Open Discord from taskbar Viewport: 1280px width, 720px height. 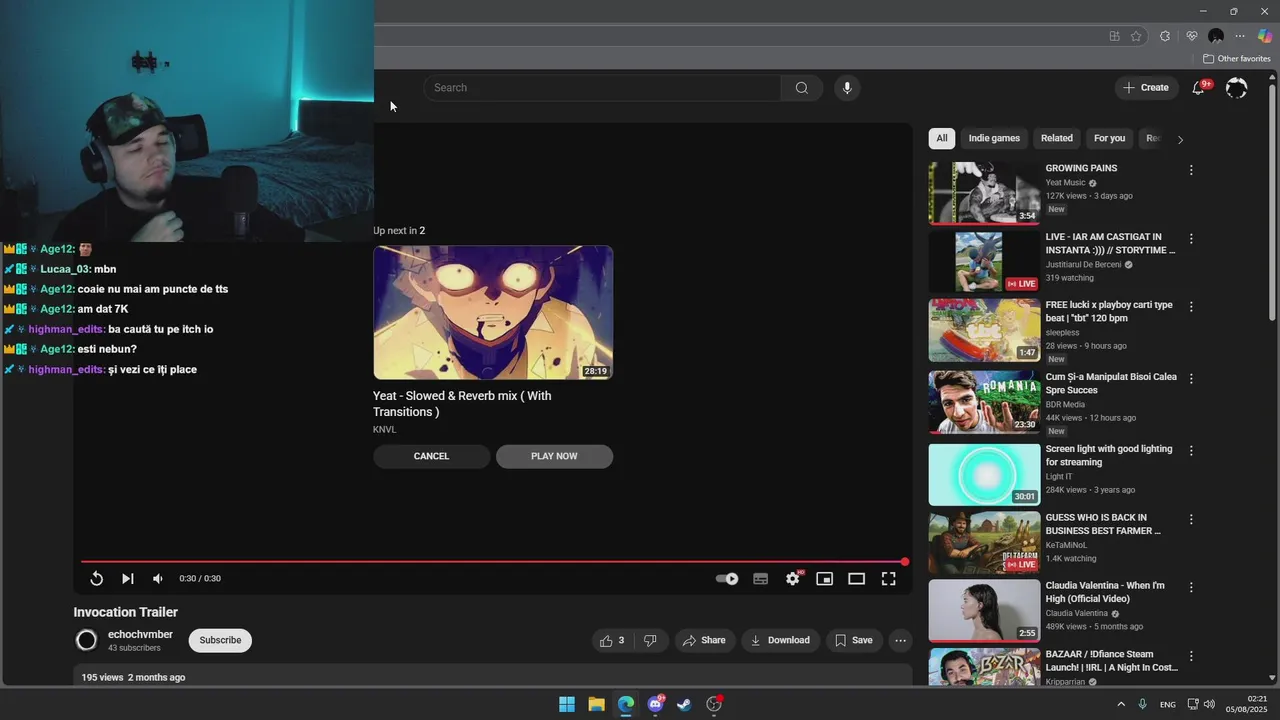click(x=655, y=704)
